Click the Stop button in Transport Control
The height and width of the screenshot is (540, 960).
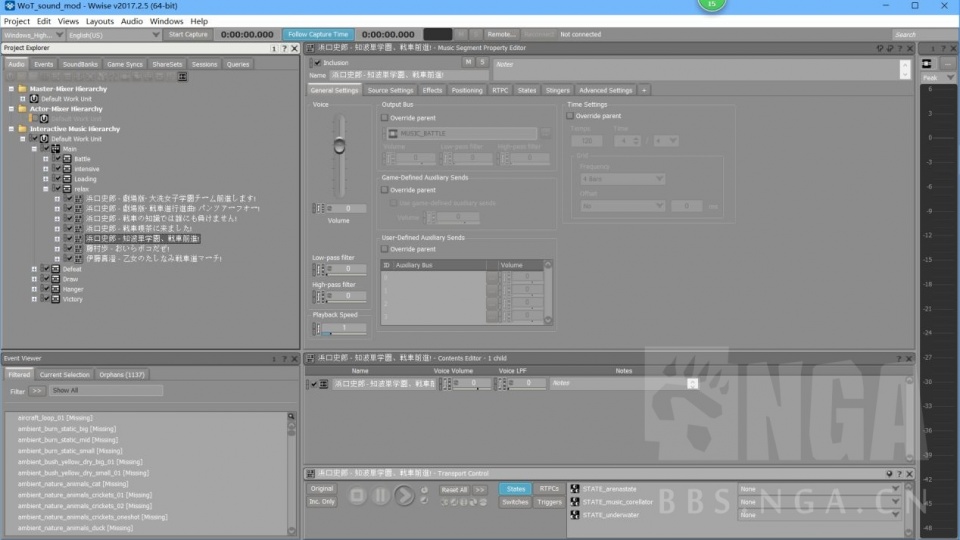(357, 495)
